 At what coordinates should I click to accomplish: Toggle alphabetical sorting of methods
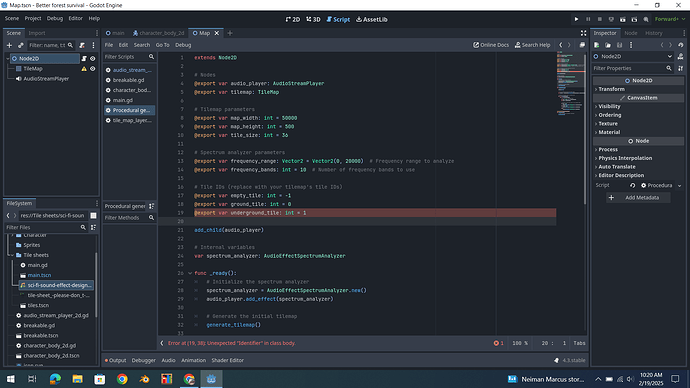click(x=152, y=206)
